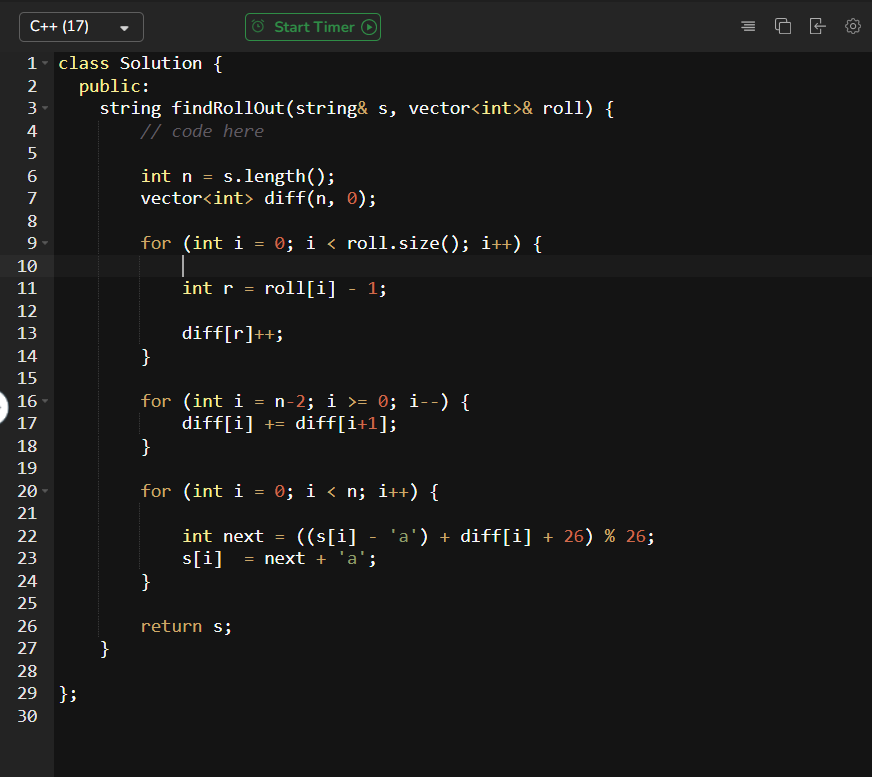Click "s[i] = next + 'a';" line
872x777 pixels.
[279, 558]
